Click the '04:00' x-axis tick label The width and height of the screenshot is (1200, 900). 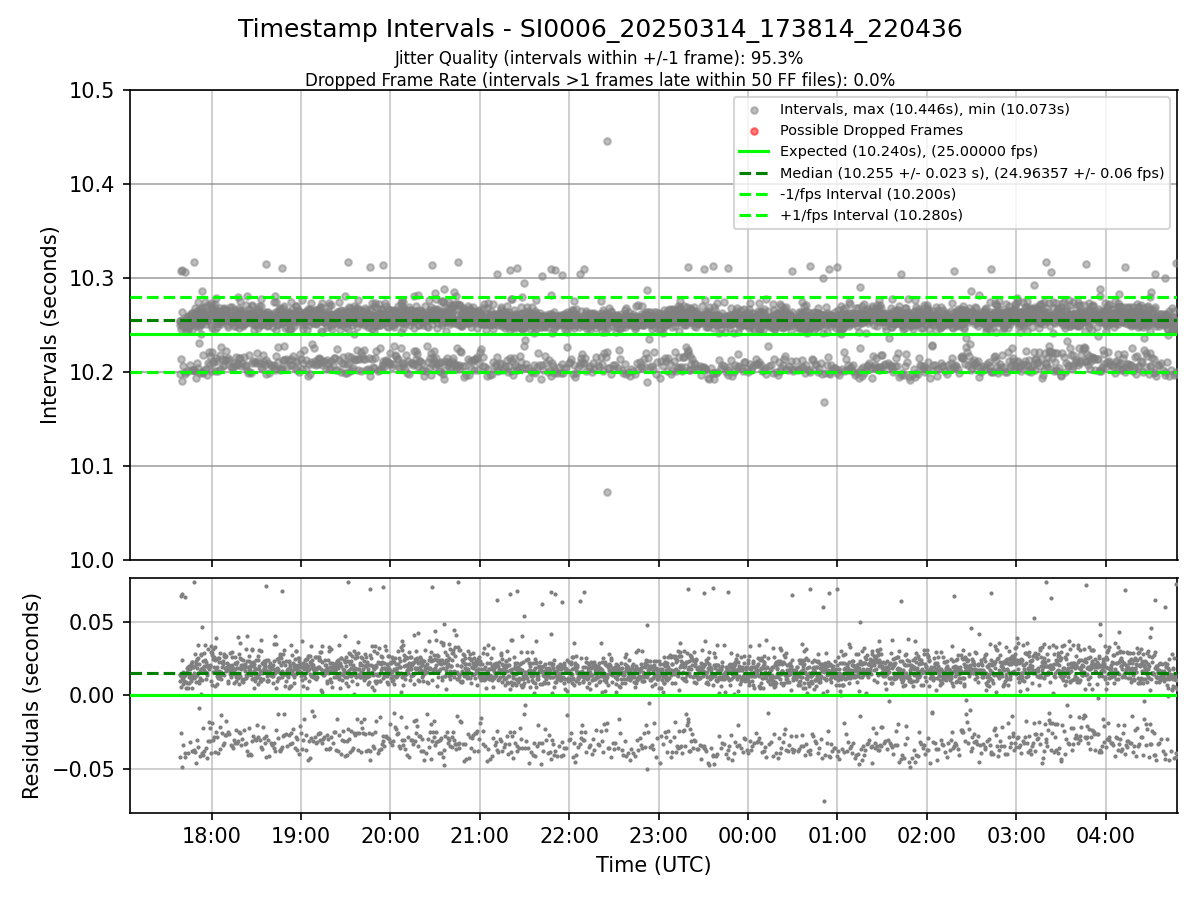pyautogui.click(x=1105, y=836)
